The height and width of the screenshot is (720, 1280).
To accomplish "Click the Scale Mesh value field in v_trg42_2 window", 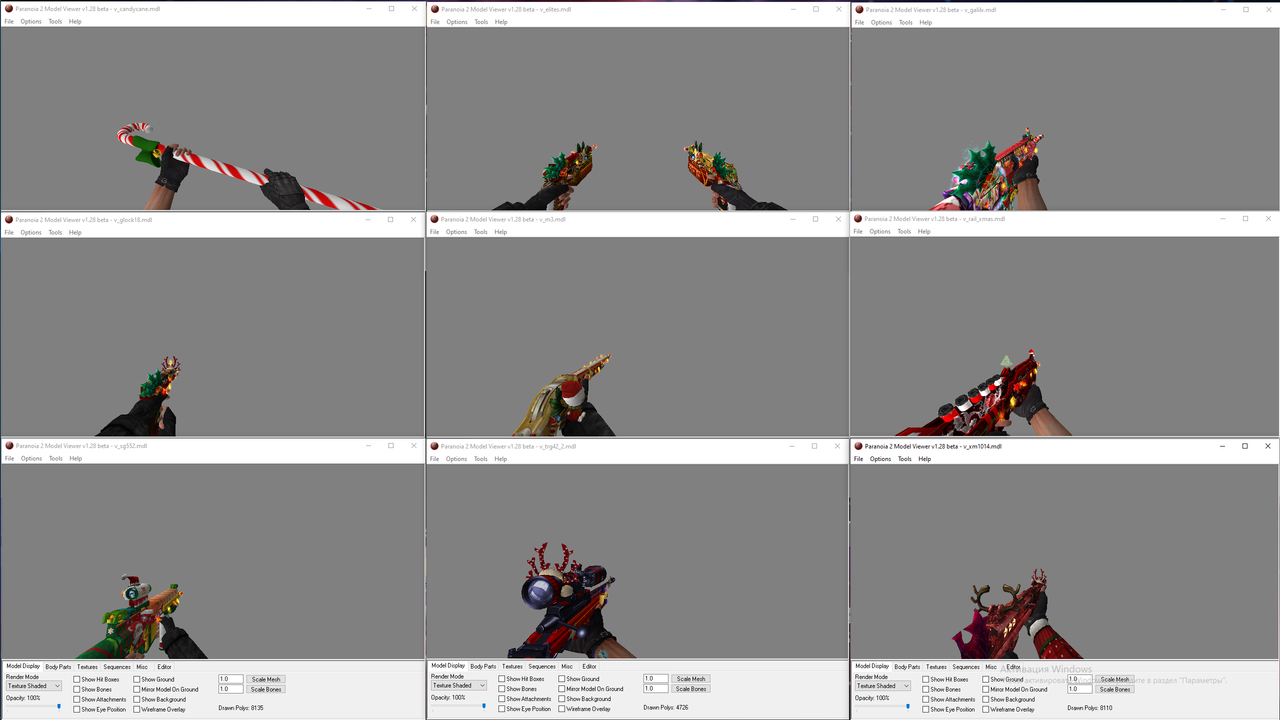I will coord(656,679).
